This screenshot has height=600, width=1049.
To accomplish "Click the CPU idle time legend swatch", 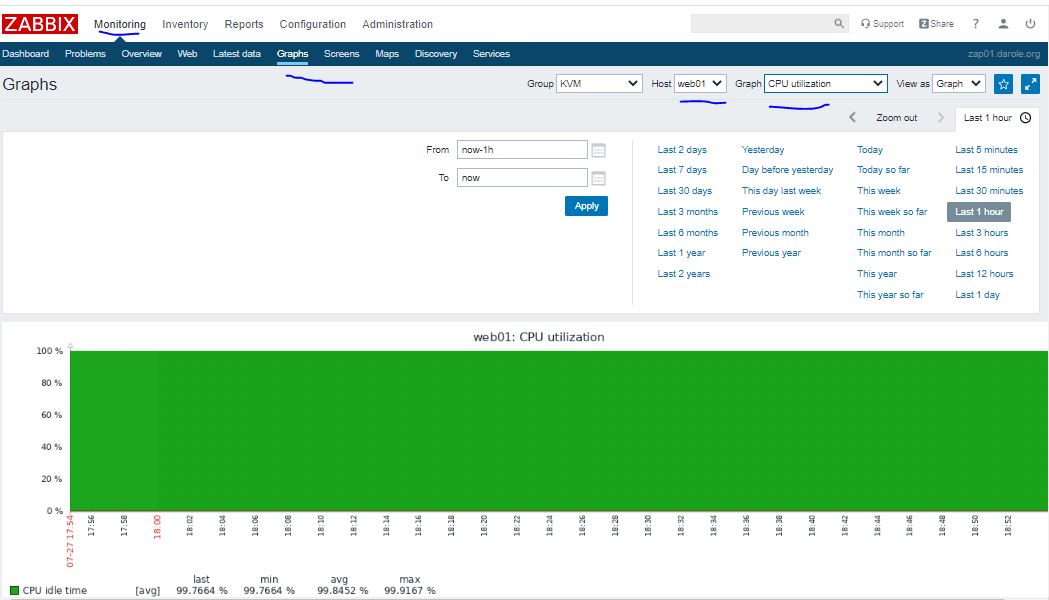I will click(x=14, y=591).
